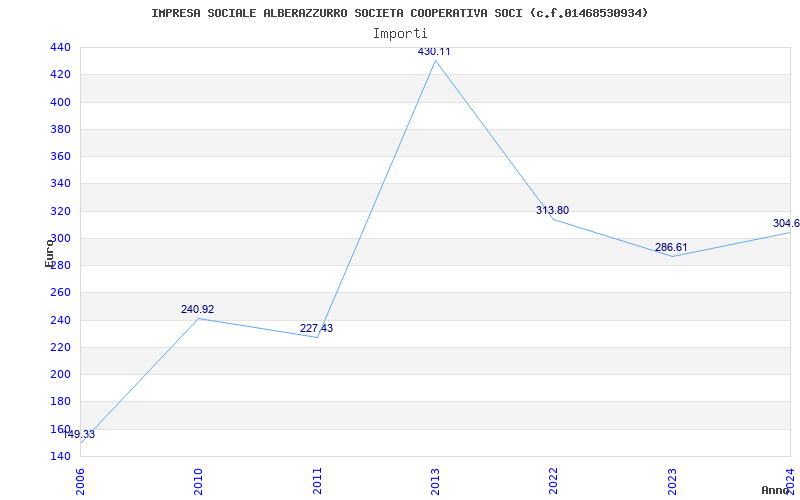The width and height of the screenshot is (800, 500).
Task: Select the 313.80 data label
Action: [x=553, y=210]
